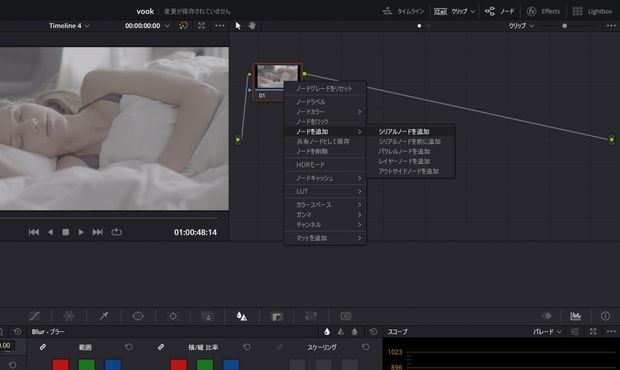Open the Timeline 4 dropdown
Screen dimensions: 620x370
click(x=69, y=26)
